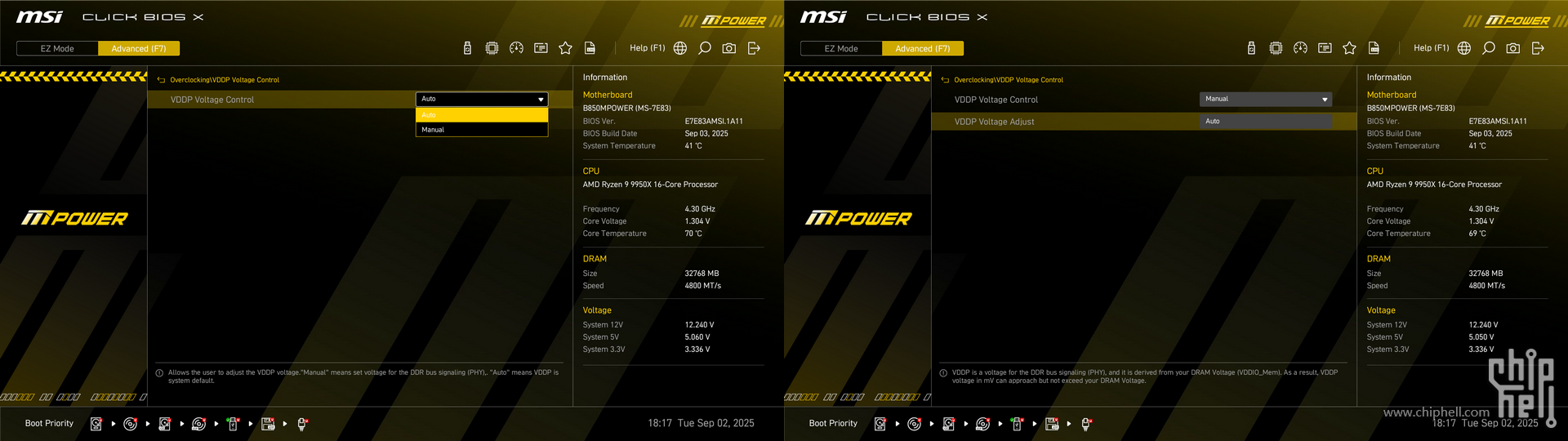1568x441 pixels.
Task: Click camera screenshot icon in right BIOS screen
Action: click(x=1513, y=48)
